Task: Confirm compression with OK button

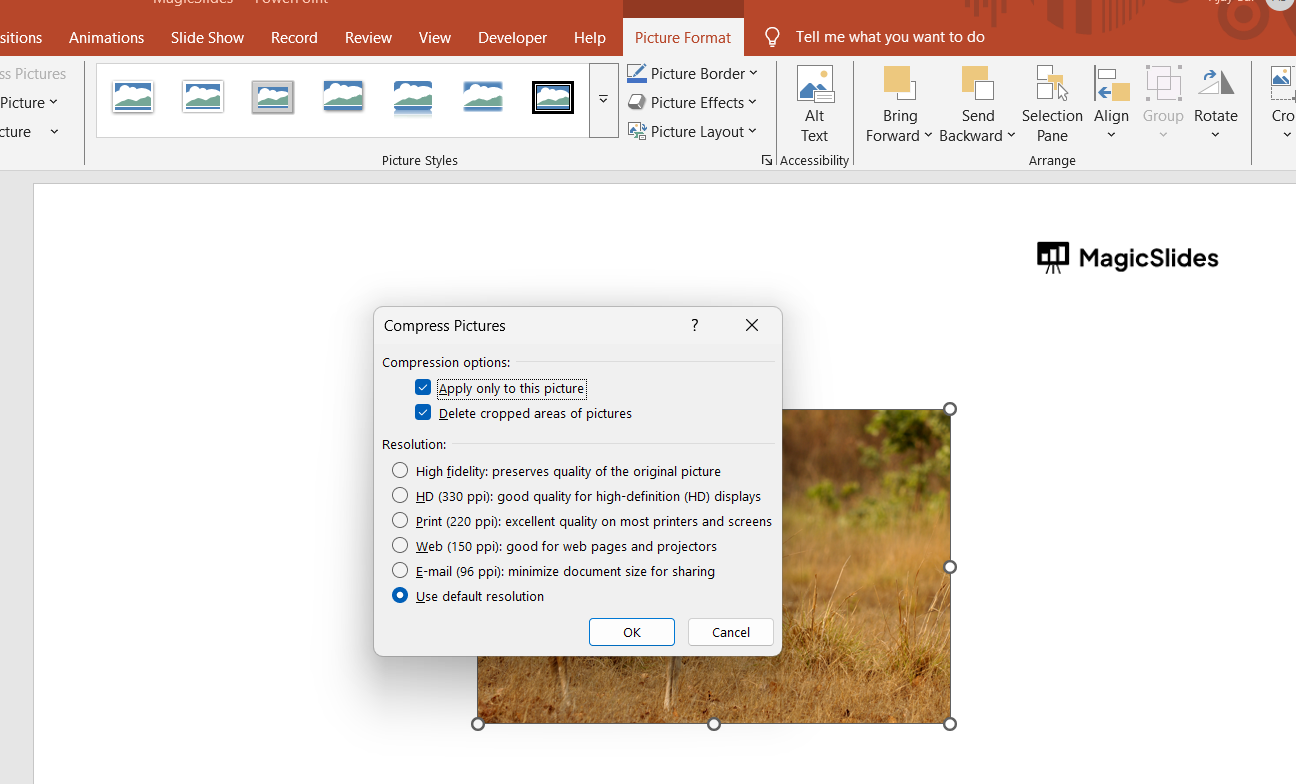Action: coord(631,632)
